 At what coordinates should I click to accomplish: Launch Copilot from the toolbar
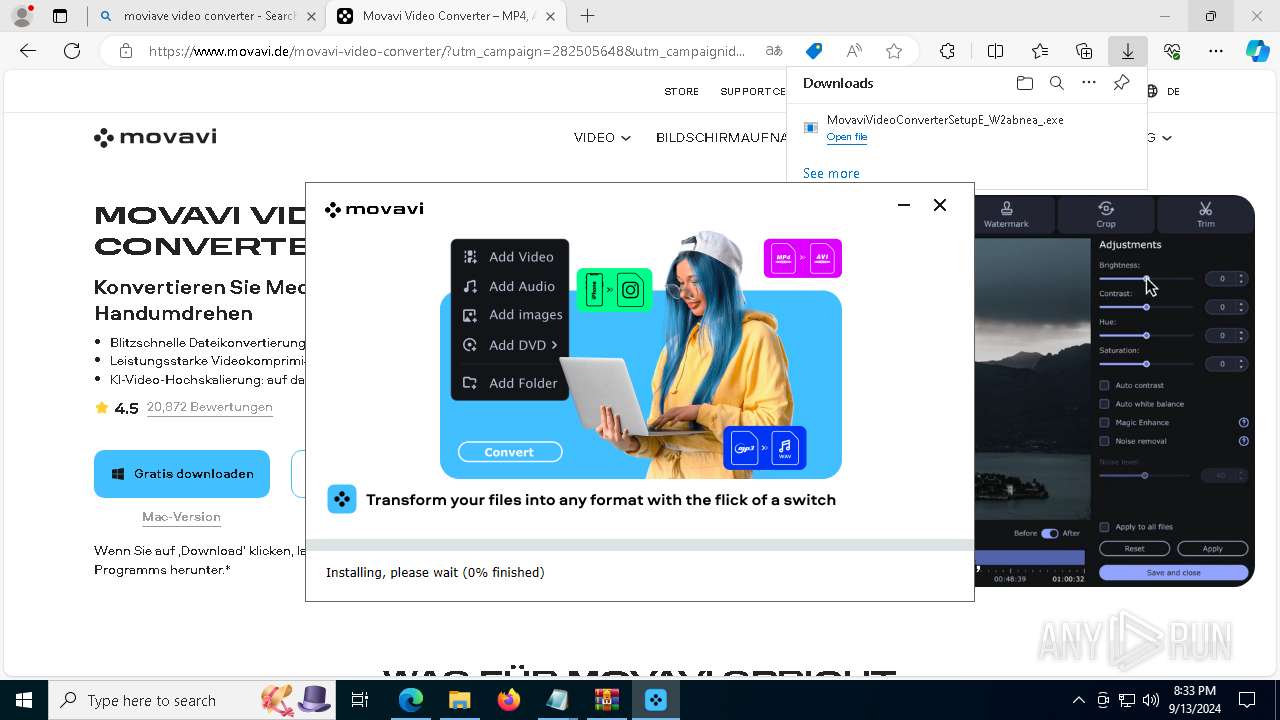tap(1258, 51)
